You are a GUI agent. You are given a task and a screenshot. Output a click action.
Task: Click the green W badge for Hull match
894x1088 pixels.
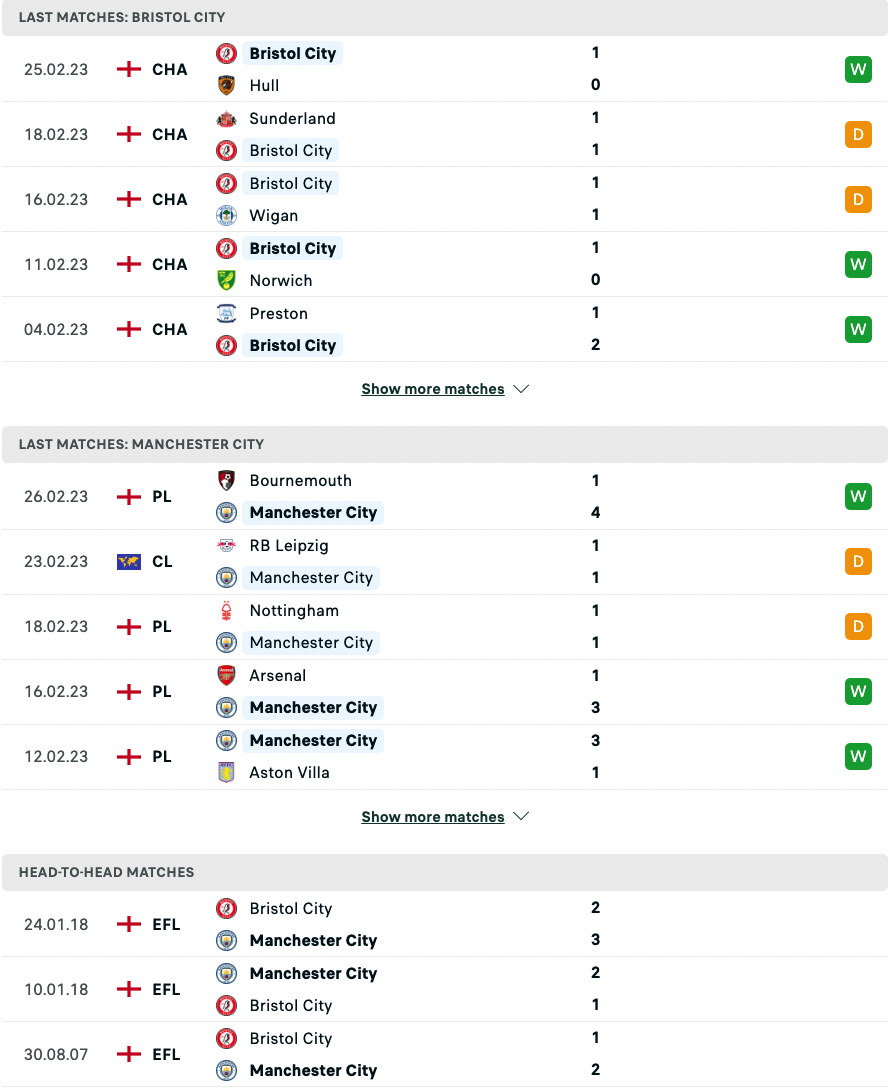pyautogui.click(x=858, y=69)
